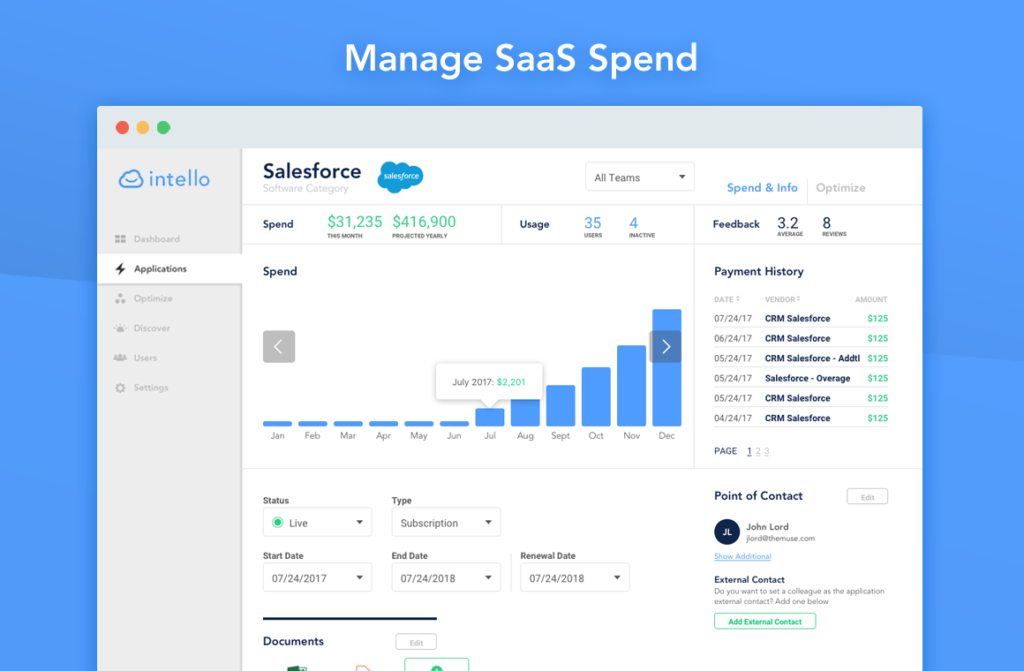Click the yellow macOS minimize button
This screenshot has height=671, width=1024.
click(x=143, y=127)
